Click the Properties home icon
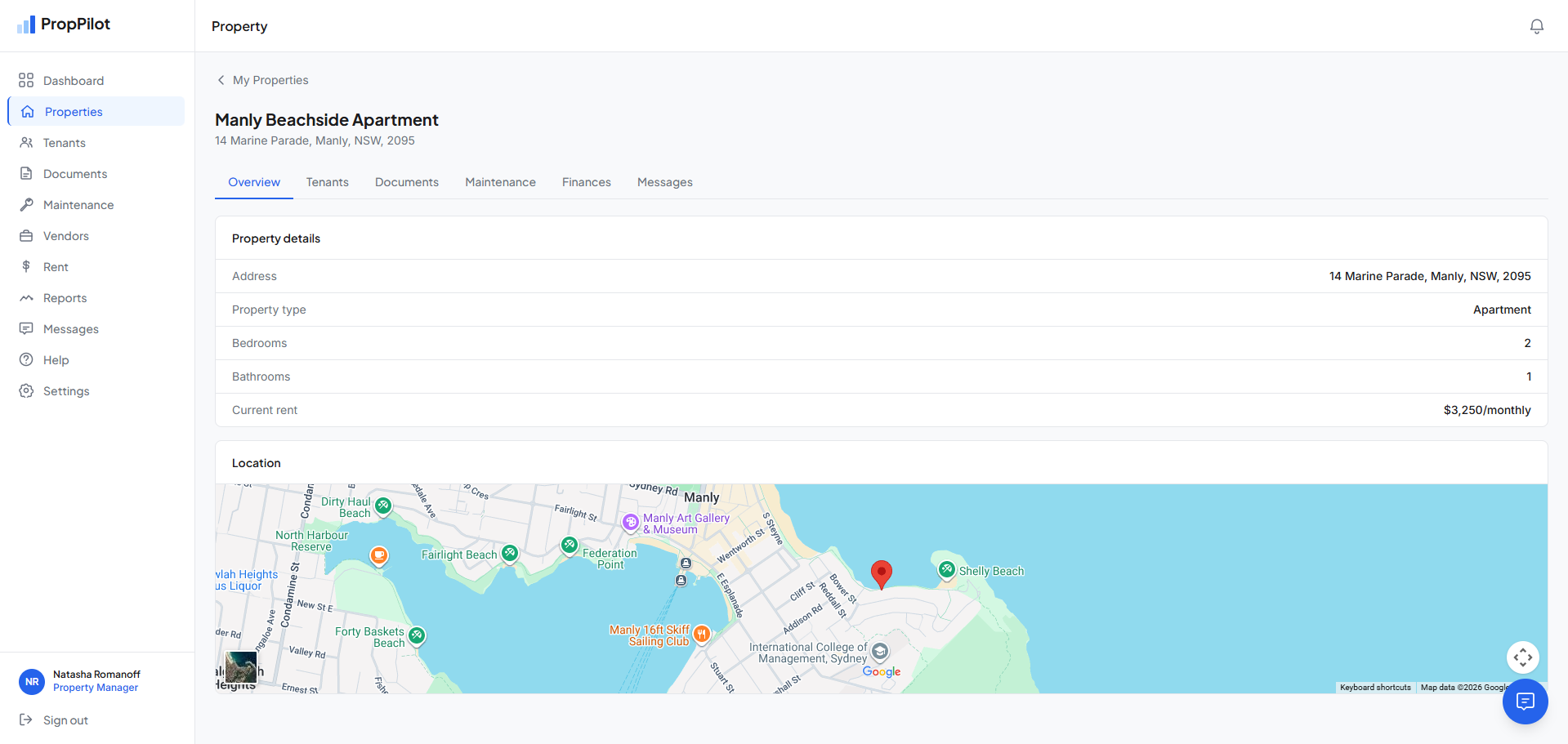 tap(28, 111)
